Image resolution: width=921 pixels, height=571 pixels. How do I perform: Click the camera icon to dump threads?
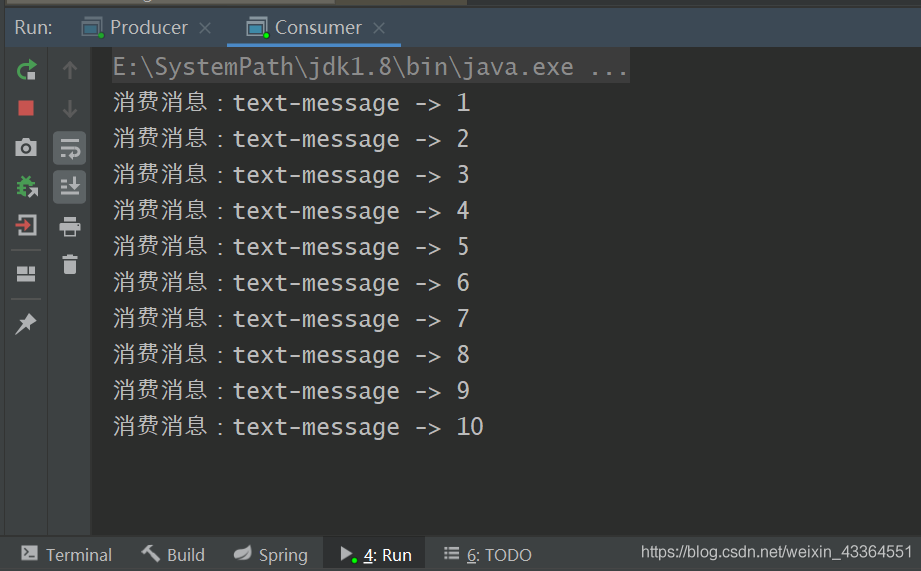tap(26, 148)
